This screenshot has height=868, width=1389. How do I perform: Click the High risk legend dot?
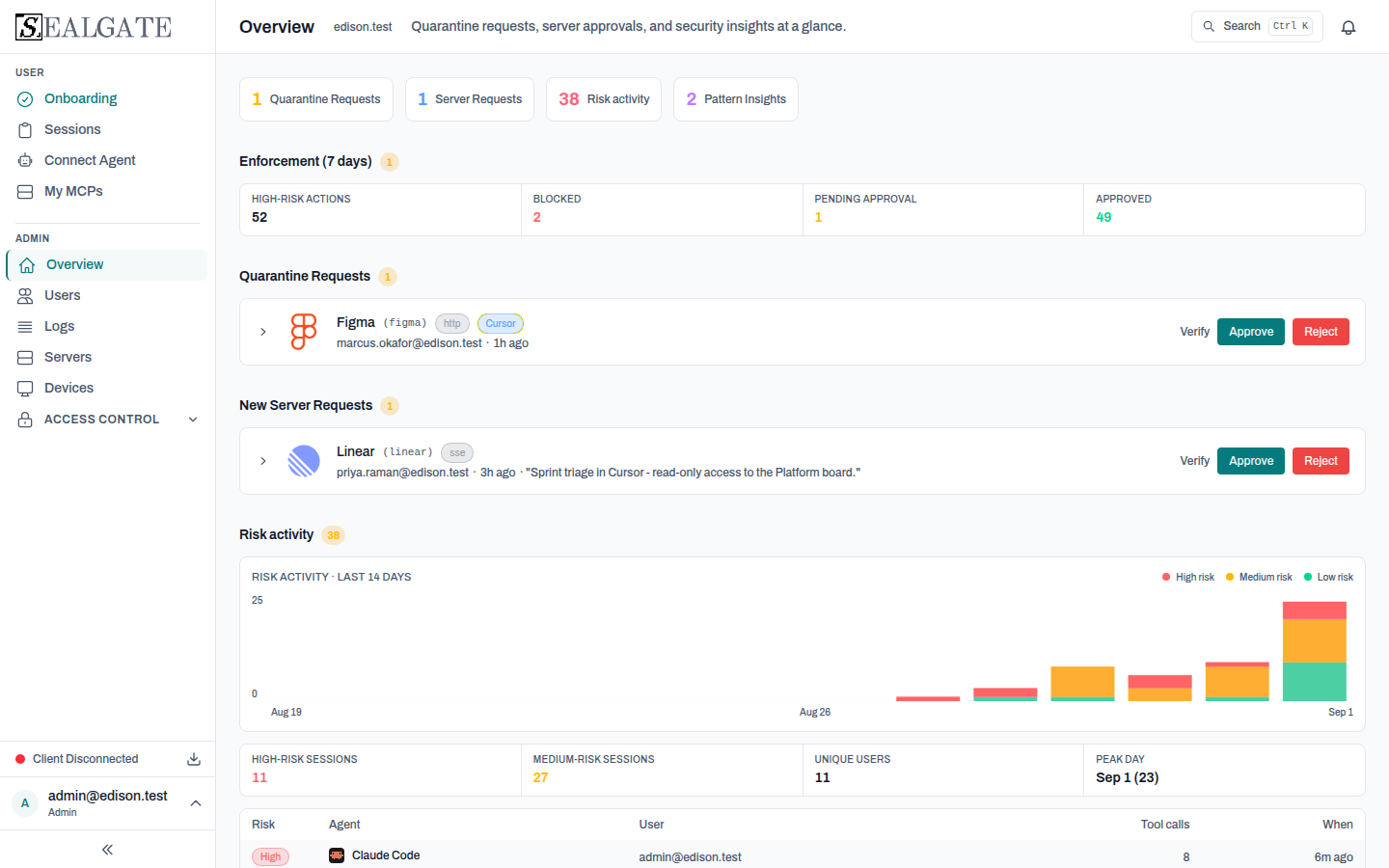coord(1166,577)
